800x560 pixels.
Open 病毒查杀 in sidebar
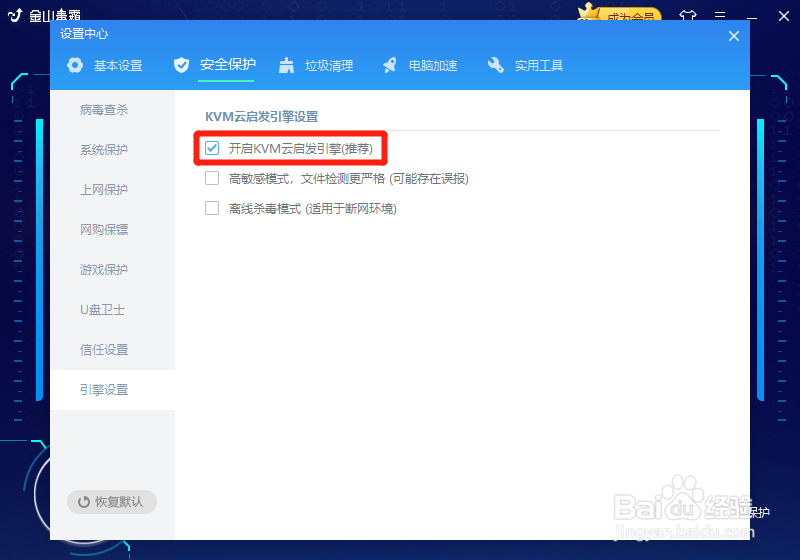(x=104, y=110)
